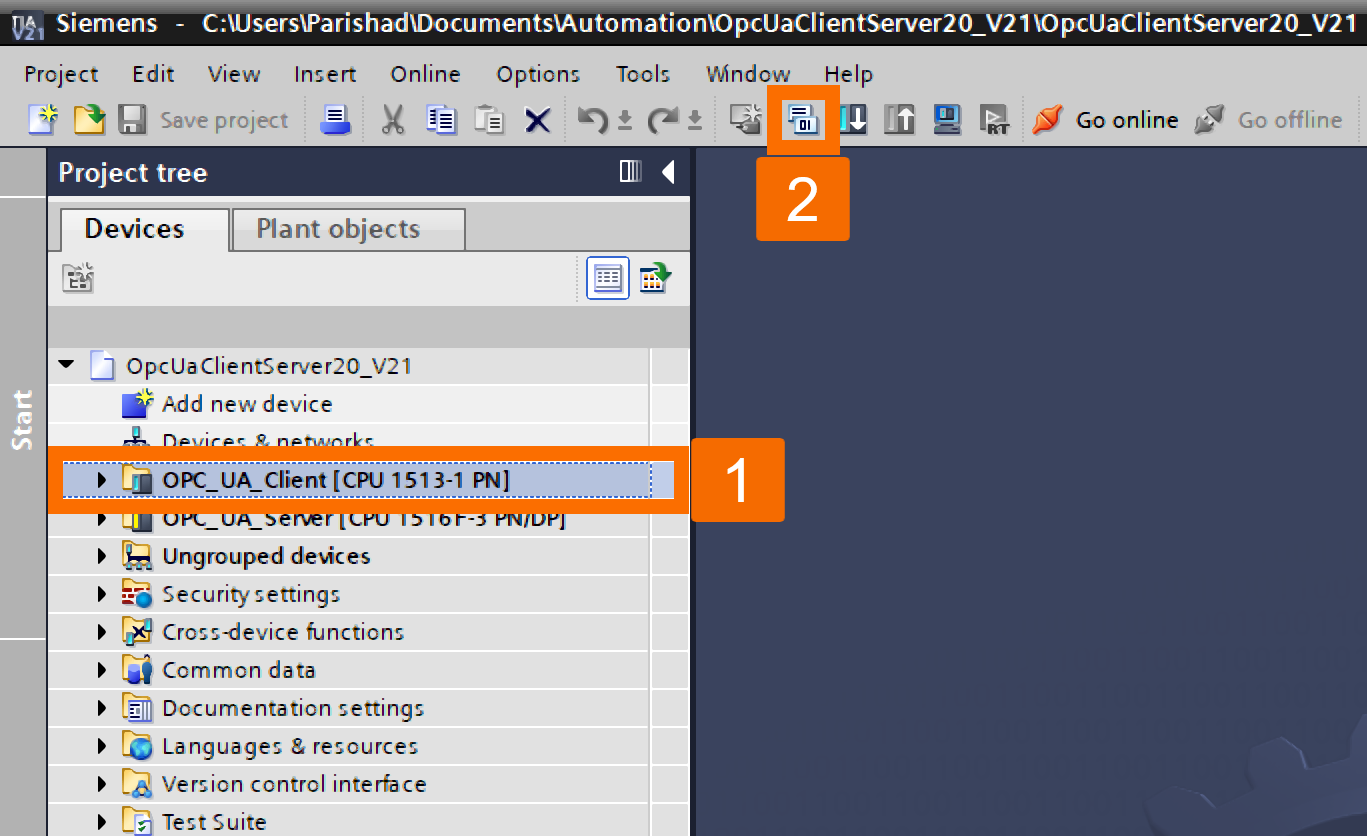Expand the Ungrouped devices node
The height and width of the screenshot is (836, 1367).
click(101, 556)
